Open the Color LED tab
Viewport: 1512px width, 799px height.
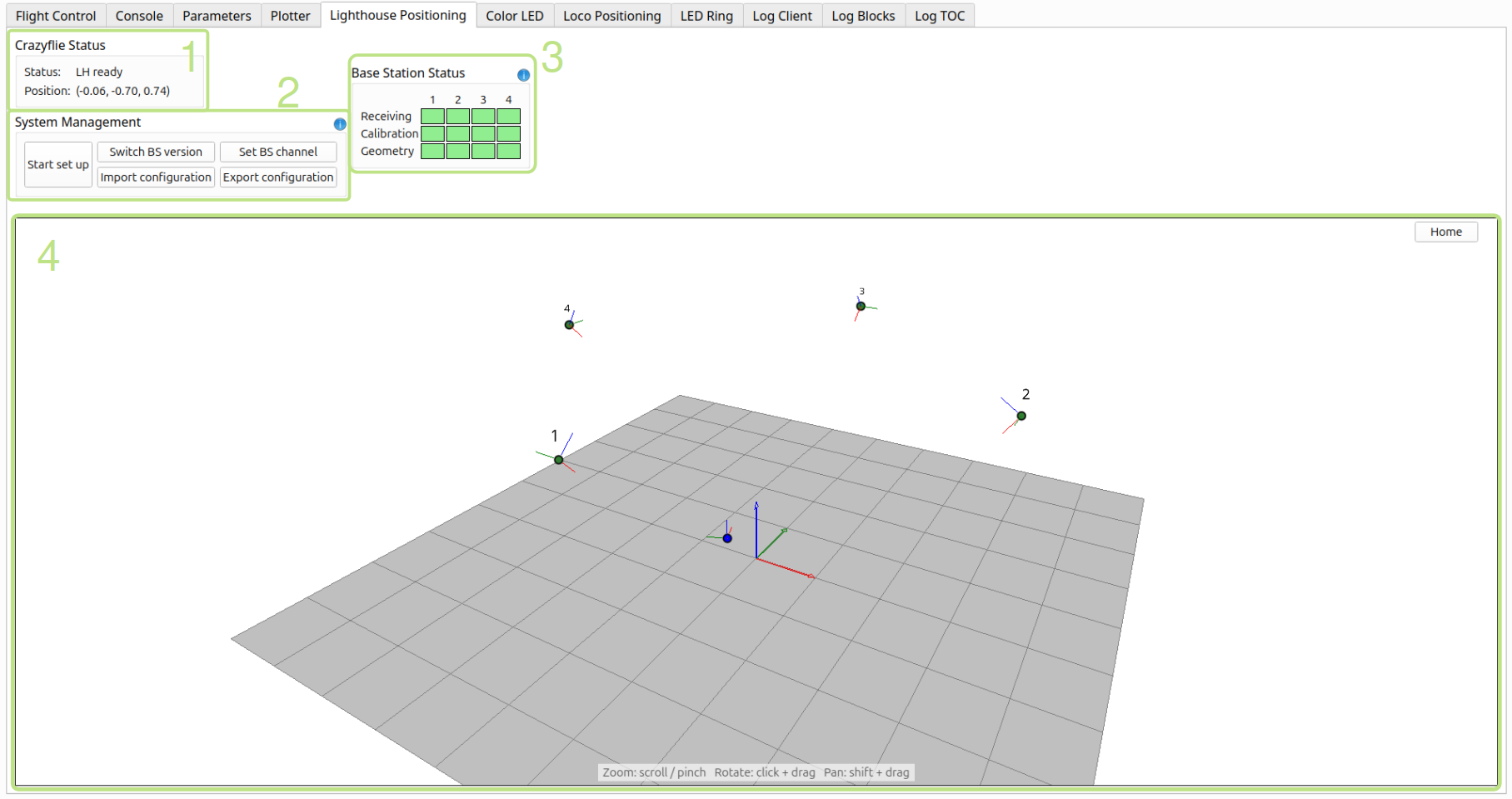pos(515,16)
